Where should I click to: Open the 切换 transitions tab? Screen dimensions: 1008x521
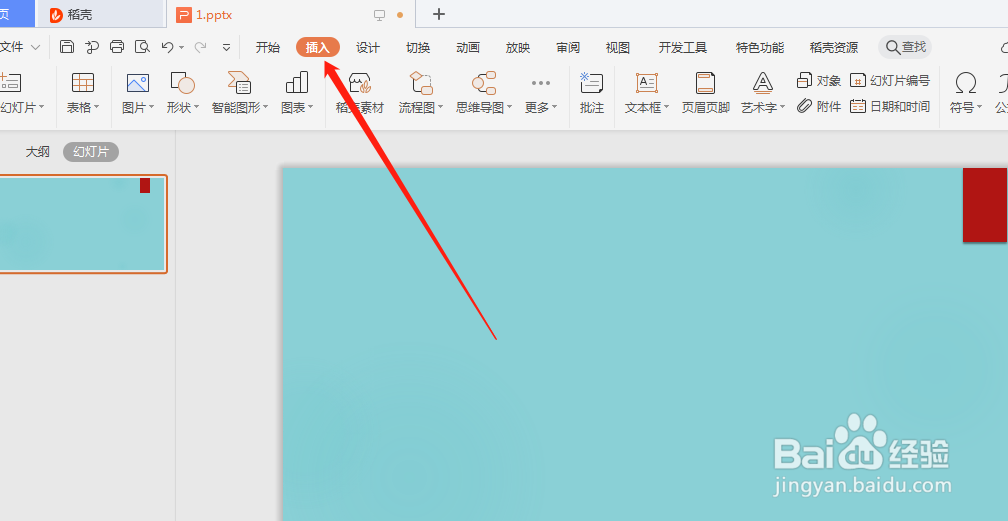point(418,47)
